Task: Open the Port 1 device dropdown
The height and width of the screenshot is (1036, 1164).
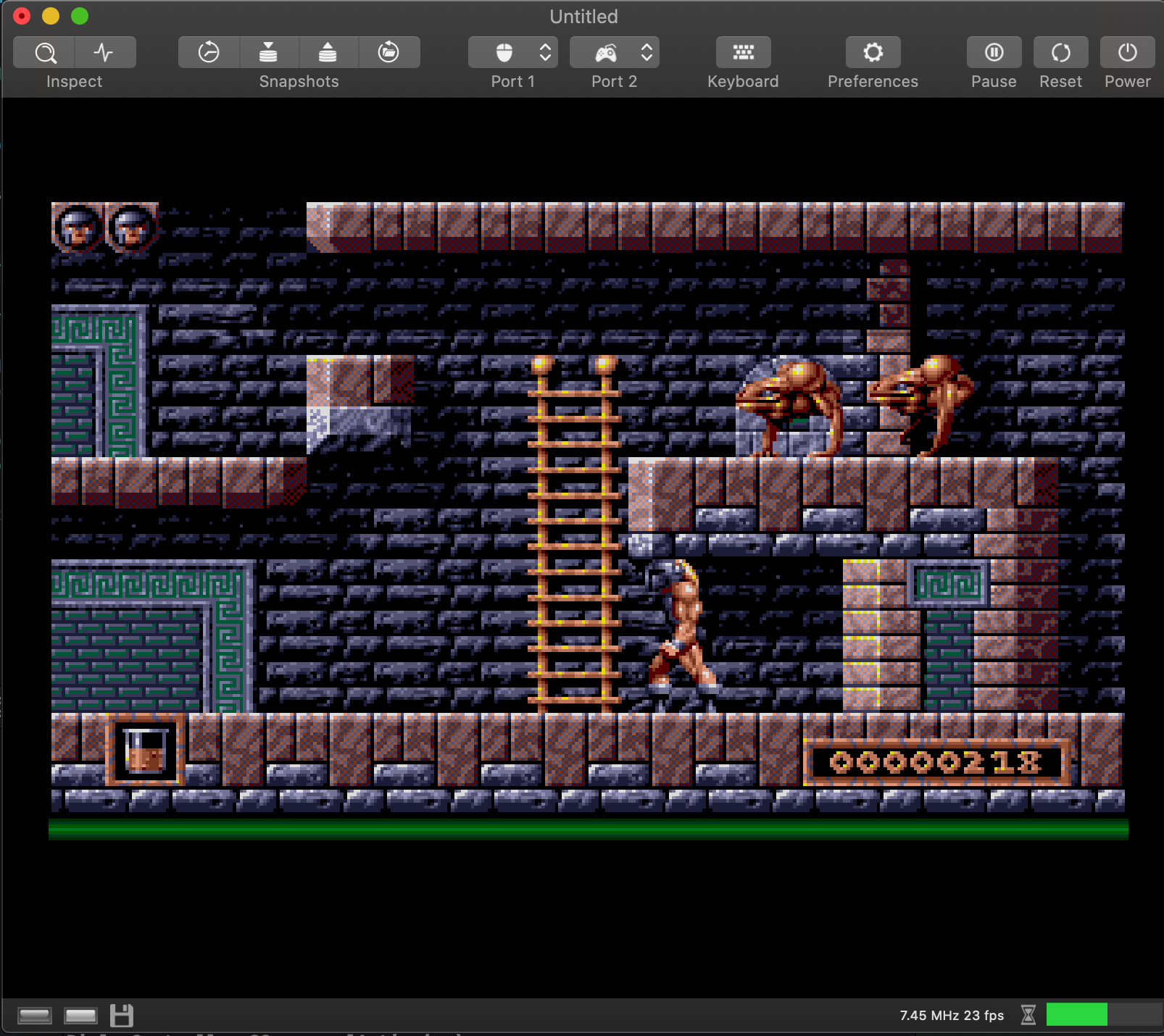Action: pyautogui.click(x=513, y=52)
